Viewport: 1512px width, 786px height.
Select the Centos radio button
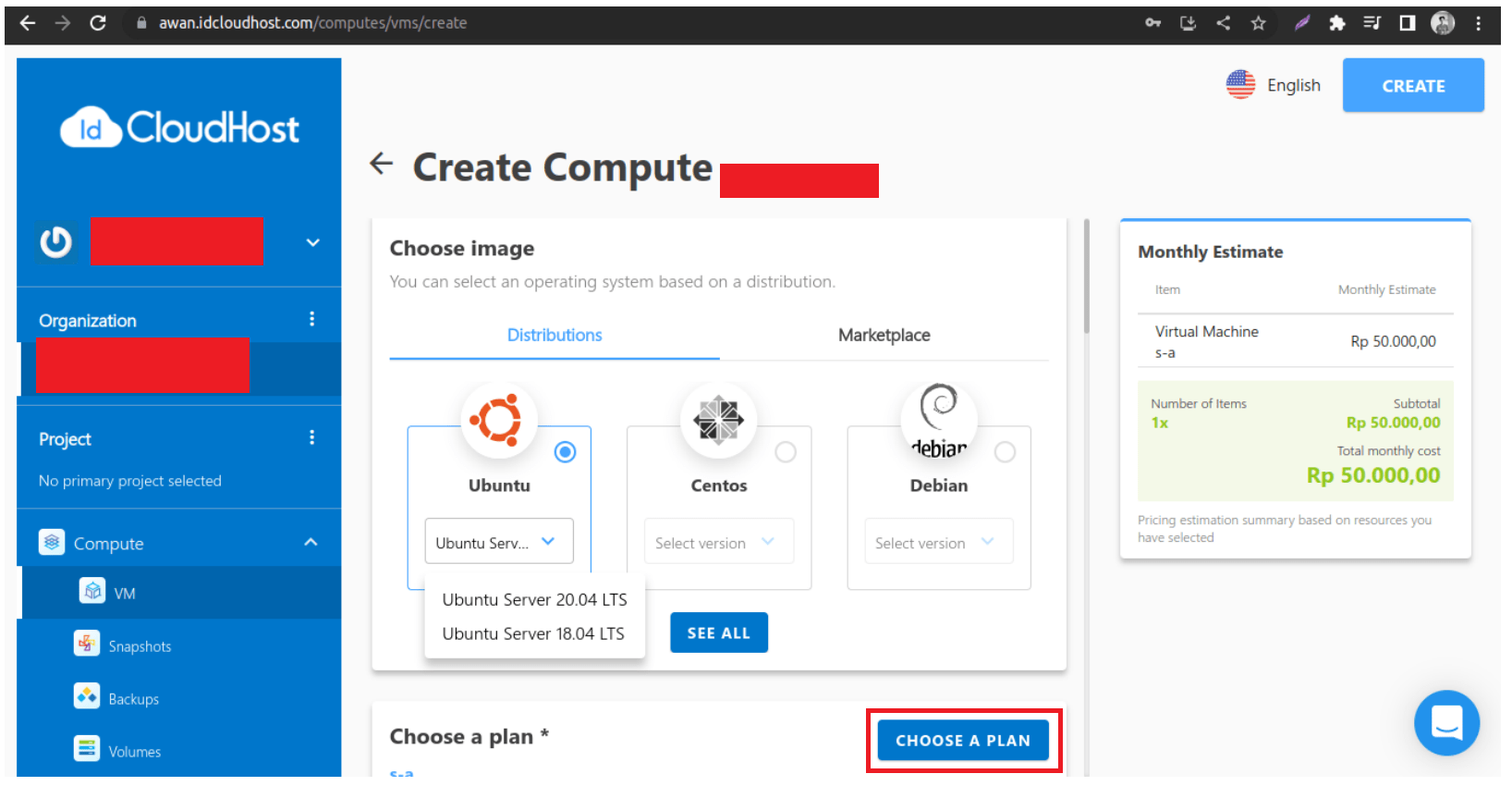(786, 452)
